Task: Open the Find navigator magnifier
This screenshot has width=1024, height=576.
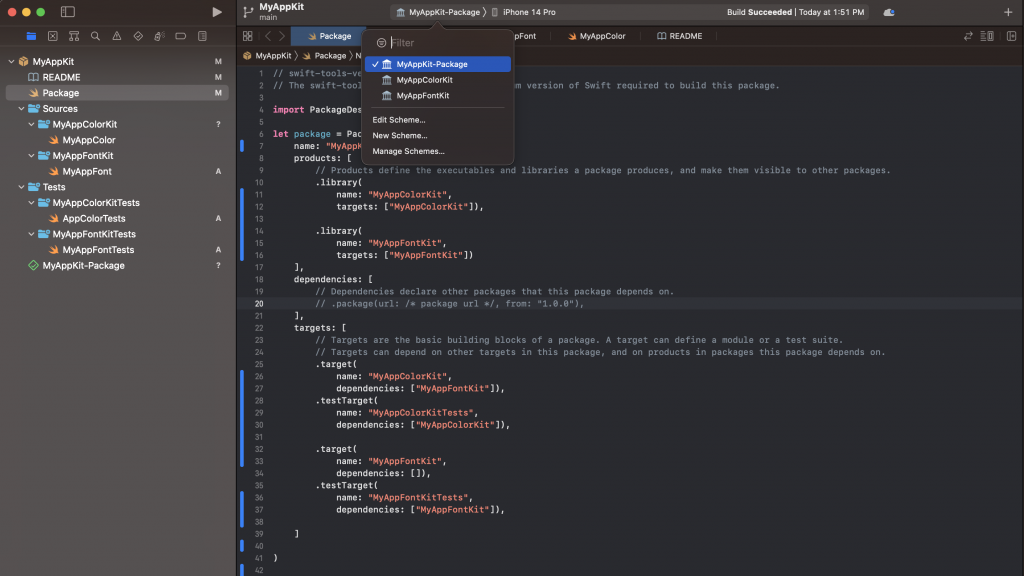Action: [95, 36]
